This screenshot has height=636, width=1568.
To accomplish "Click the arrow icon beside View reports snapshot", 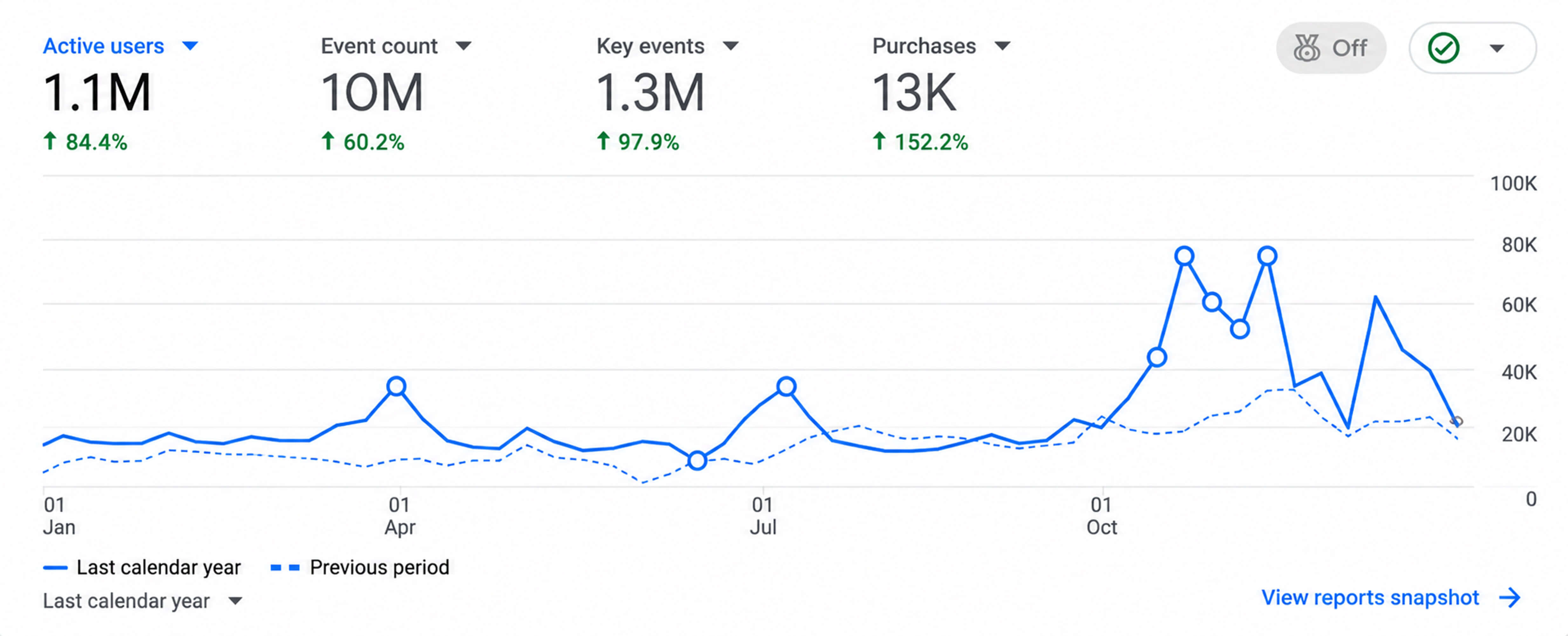I will click(x=1510, y=598).
